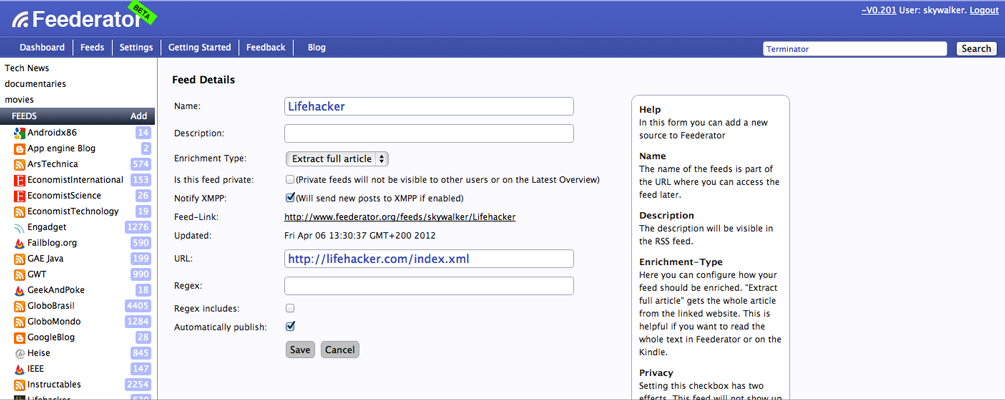Tick the Regex includes checkbox
The height and width of the screenshot is (400, 1005).
tap(290, 308)
